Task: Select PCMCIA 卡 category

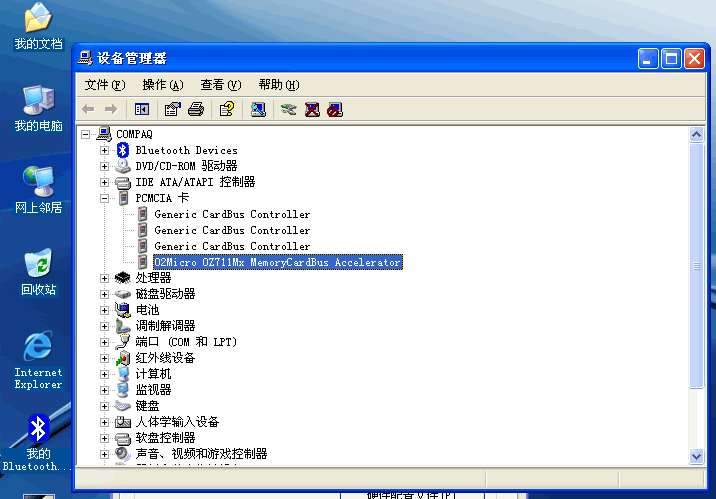Action: click(x=162, y=198)
